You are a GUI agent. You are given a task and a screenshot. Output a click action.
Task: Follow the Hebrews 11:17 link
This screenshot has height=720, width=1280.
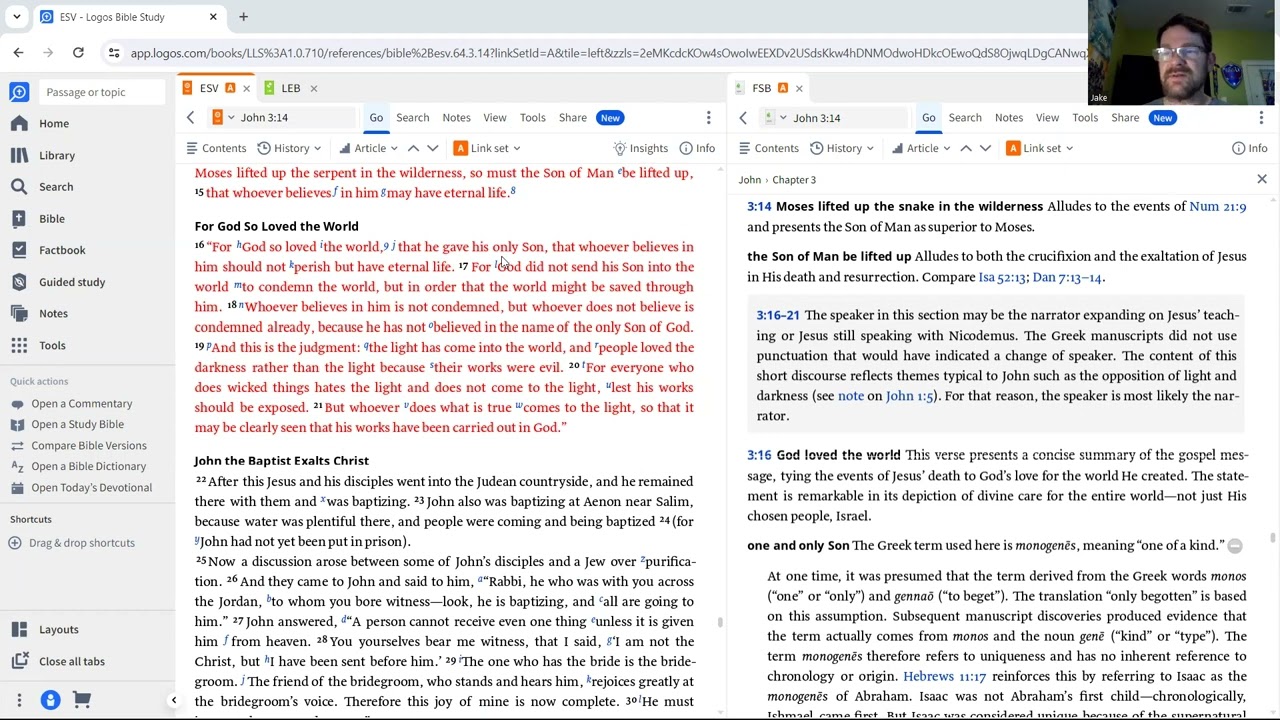pos(944,677)
